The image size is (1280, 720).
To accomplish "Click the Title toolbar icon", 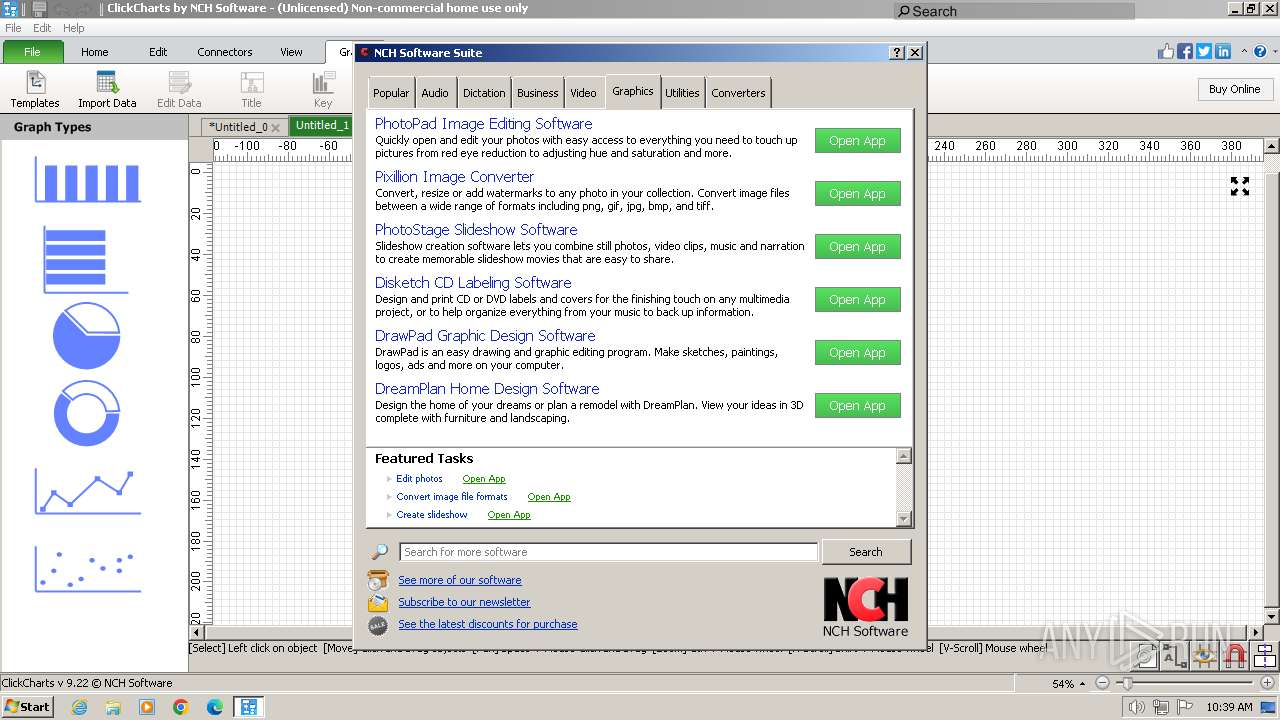I will [x=251, y=89].
